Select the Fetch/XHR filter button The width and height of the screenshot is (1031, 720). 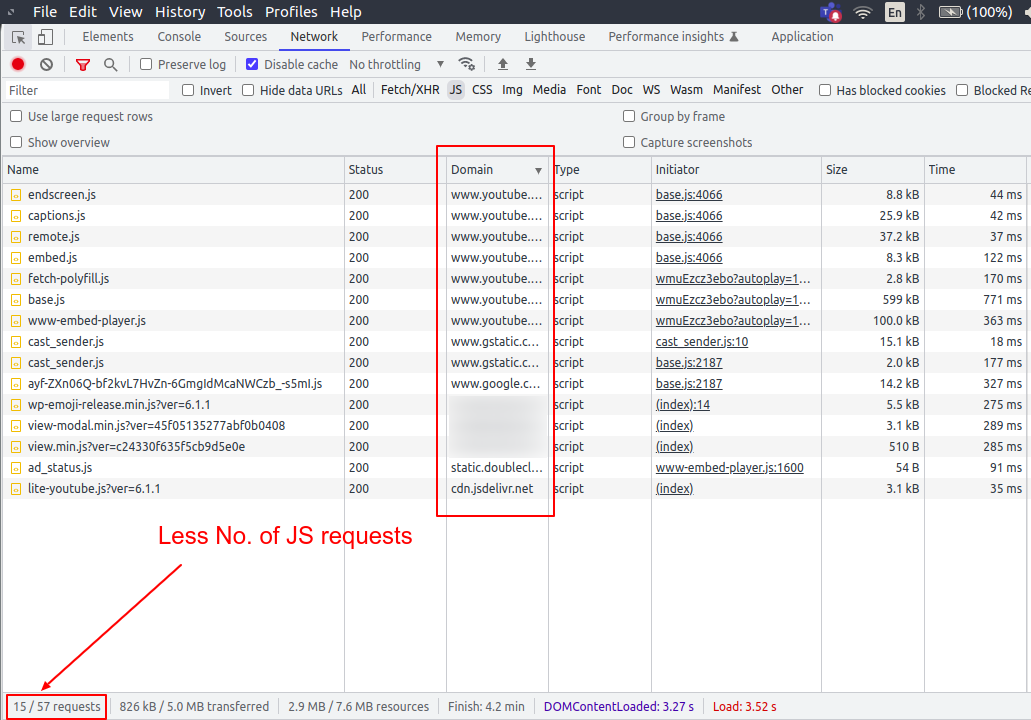(409, 90)
